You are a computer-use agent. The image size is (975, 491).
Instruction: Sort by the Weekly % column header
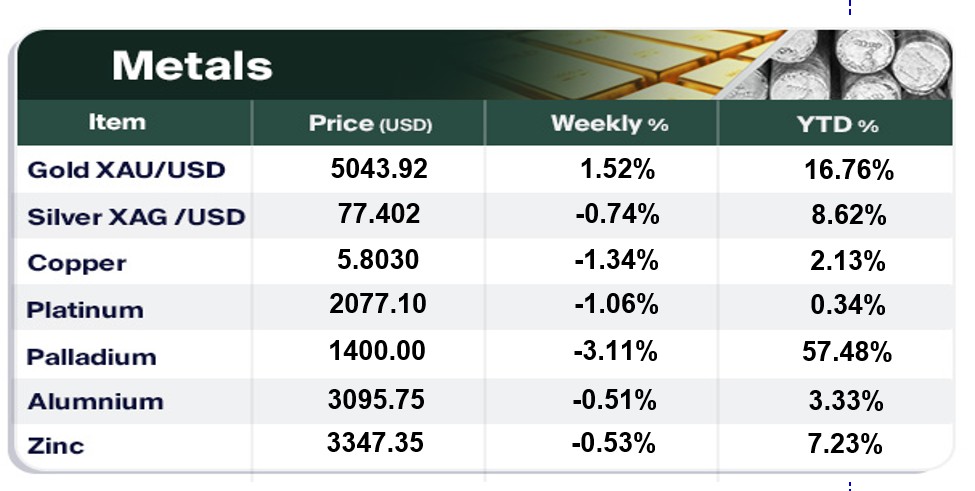click(x=609, y=124)
